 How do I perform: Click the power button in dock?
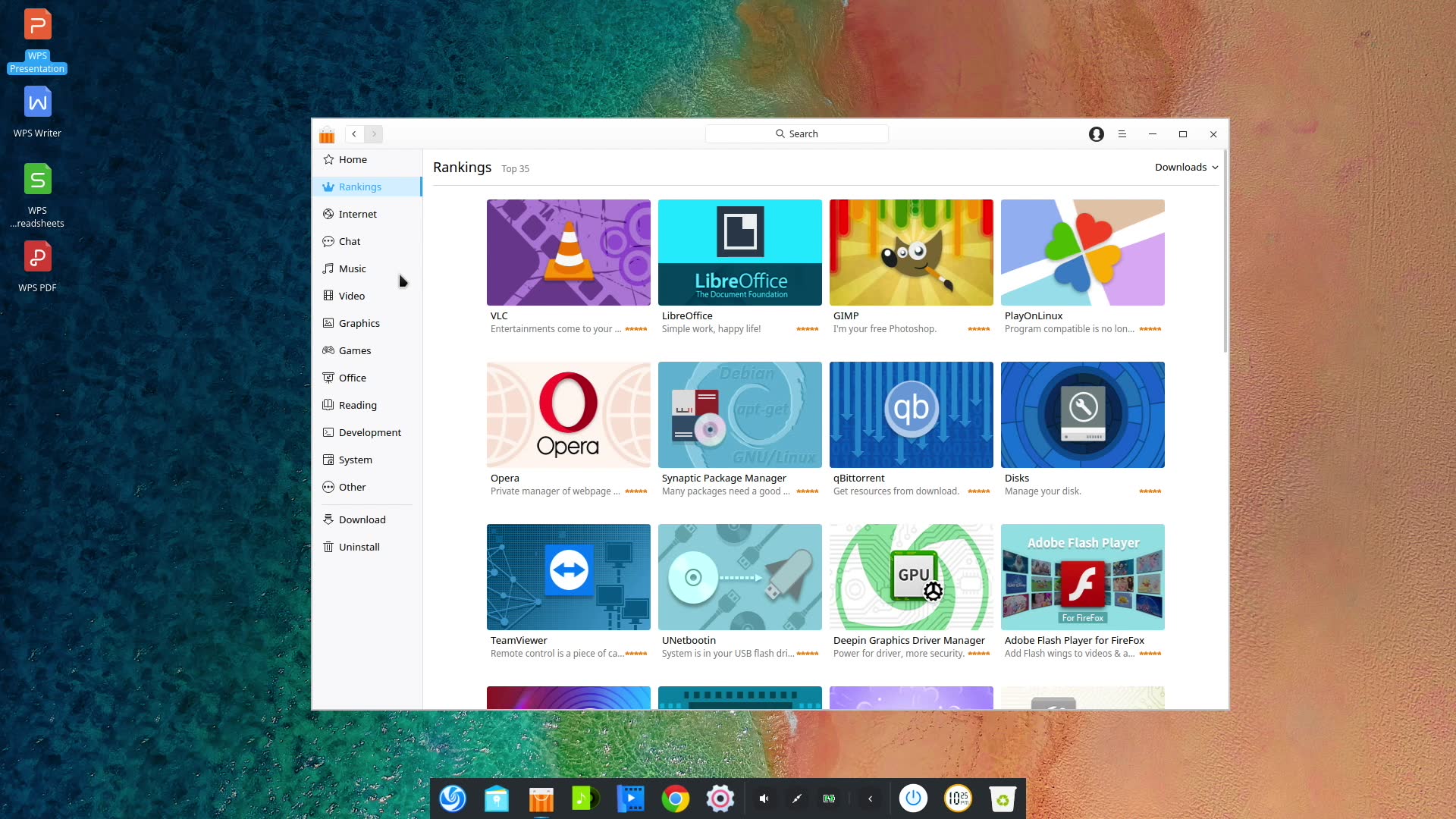click(x=913, y=798)
